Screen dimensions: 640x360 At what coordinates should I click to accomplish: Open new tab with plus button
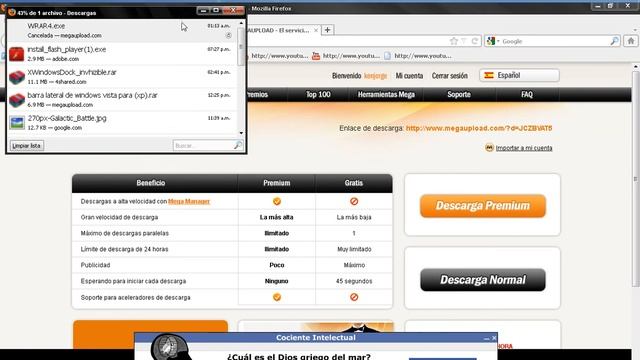(327, 30)
